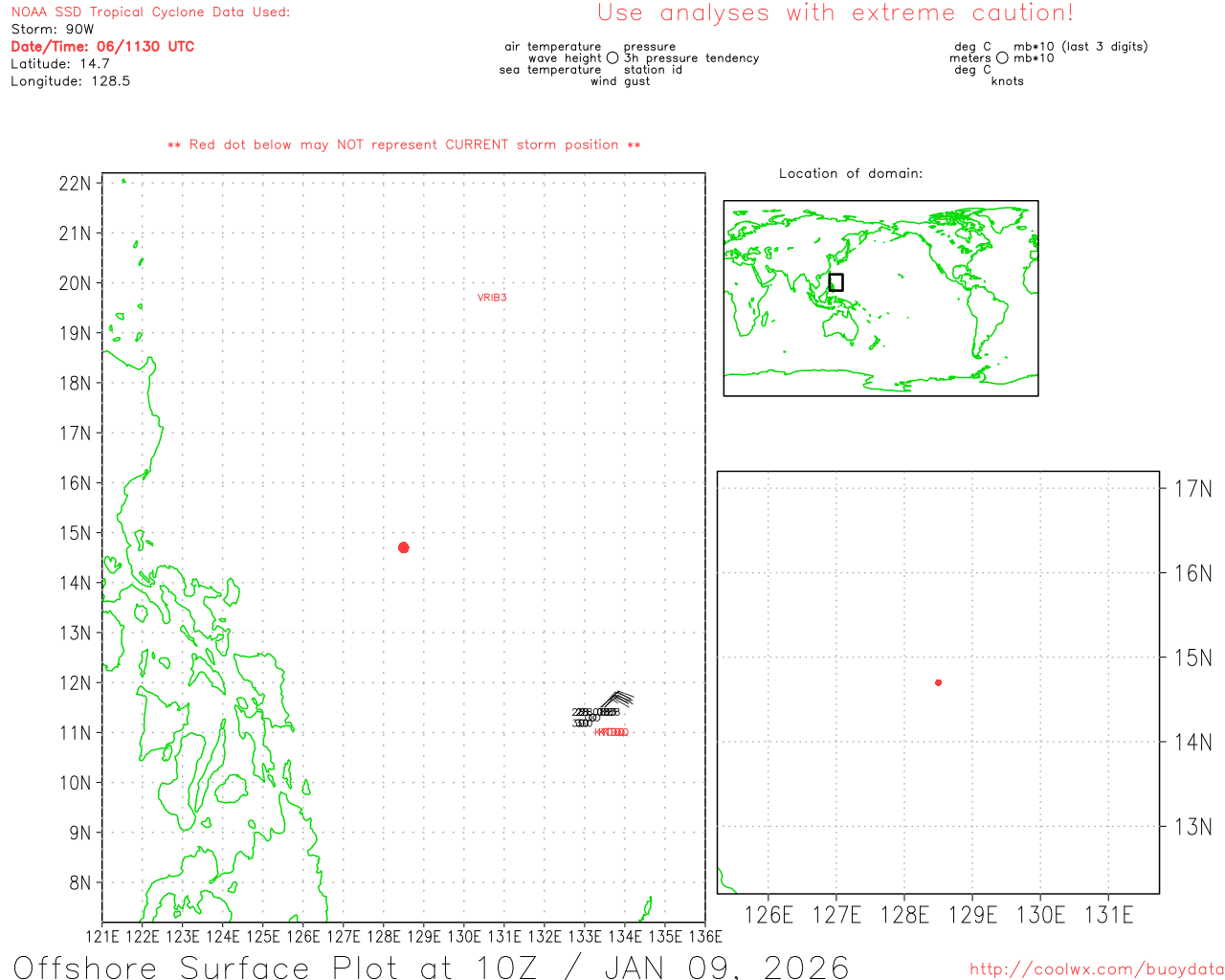Click the Offshore Surface Plot title text
This screenshot has height=980, width=1225.
coord(431,967)
